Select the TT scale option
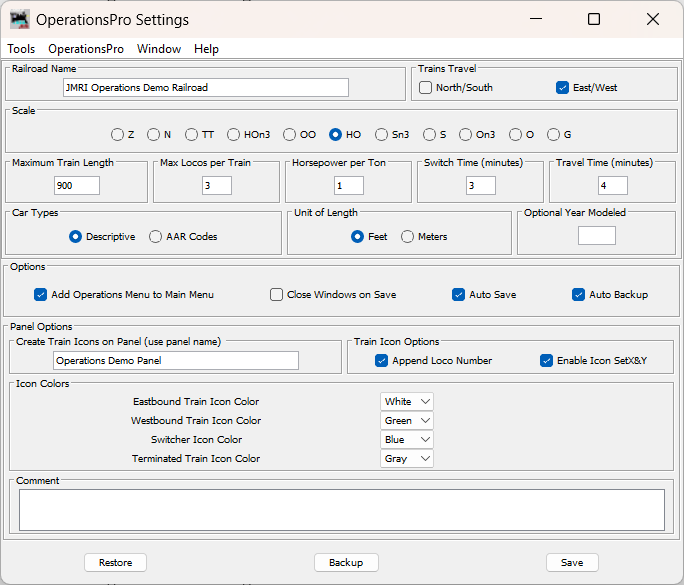 (192, 134)
